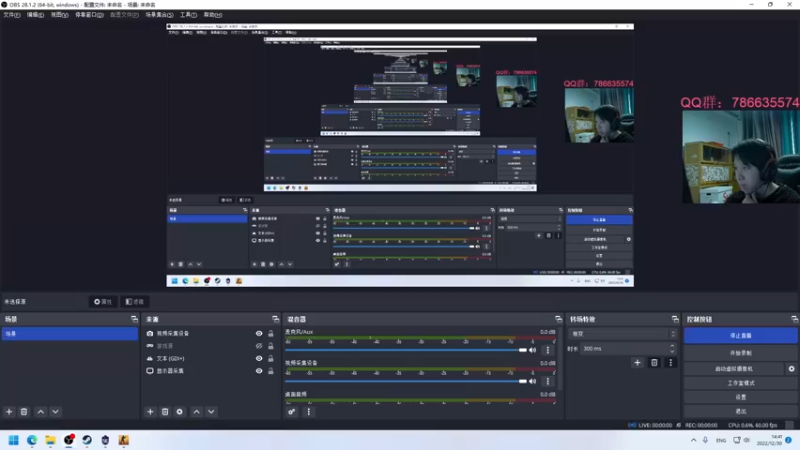Click 属性 properties button on source toolbar
800x450 pixels.
coord(103,302)
